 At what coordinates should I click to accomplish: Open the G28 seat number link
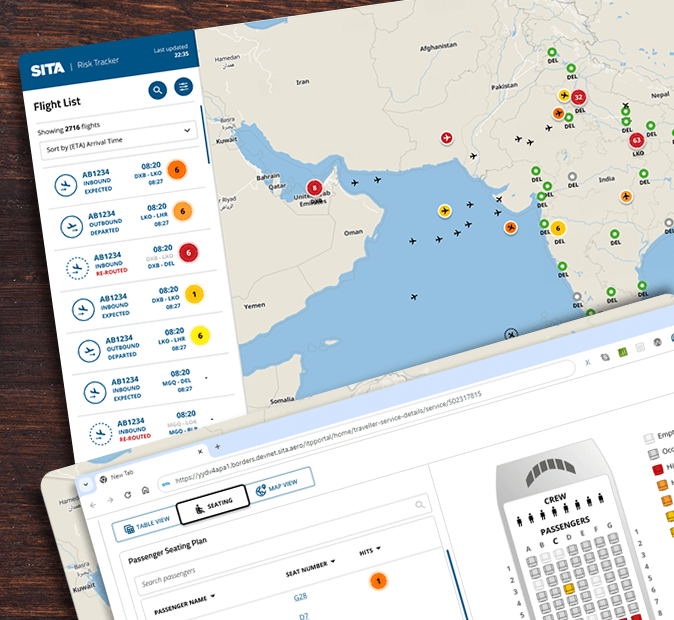(x=300, y=596)
